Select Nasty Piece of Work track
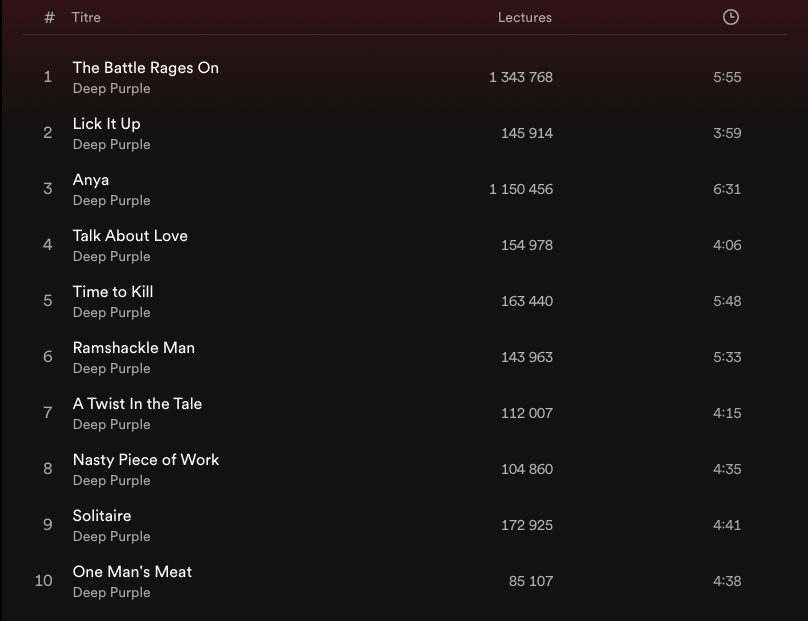Viewport: 808px width, 621px height. (146, 460)
